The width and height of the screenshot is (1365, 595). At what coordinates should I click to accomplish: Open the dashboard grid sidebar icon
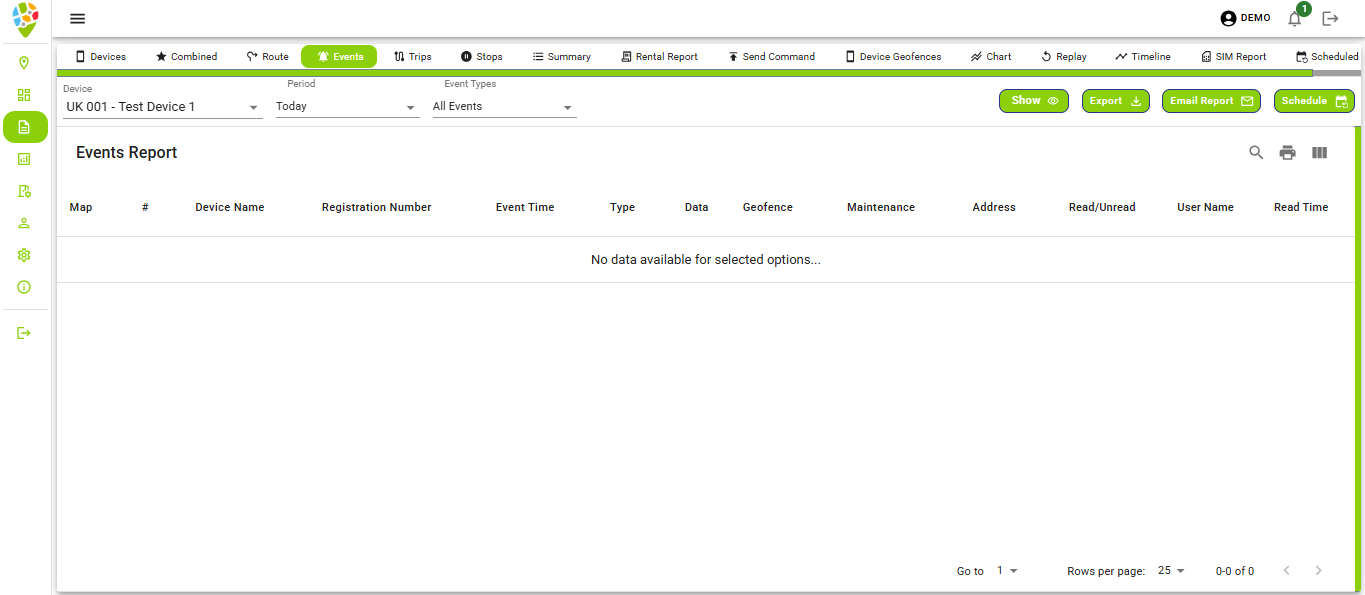coord(24,95)
